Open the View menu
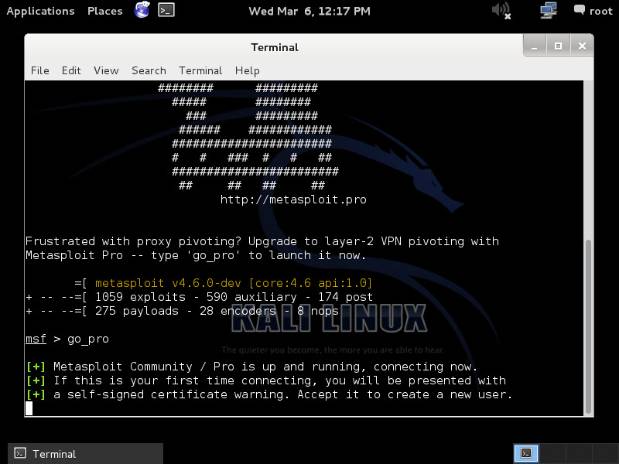Viewport: 619px width, 464px height. [x=106, y=71]
